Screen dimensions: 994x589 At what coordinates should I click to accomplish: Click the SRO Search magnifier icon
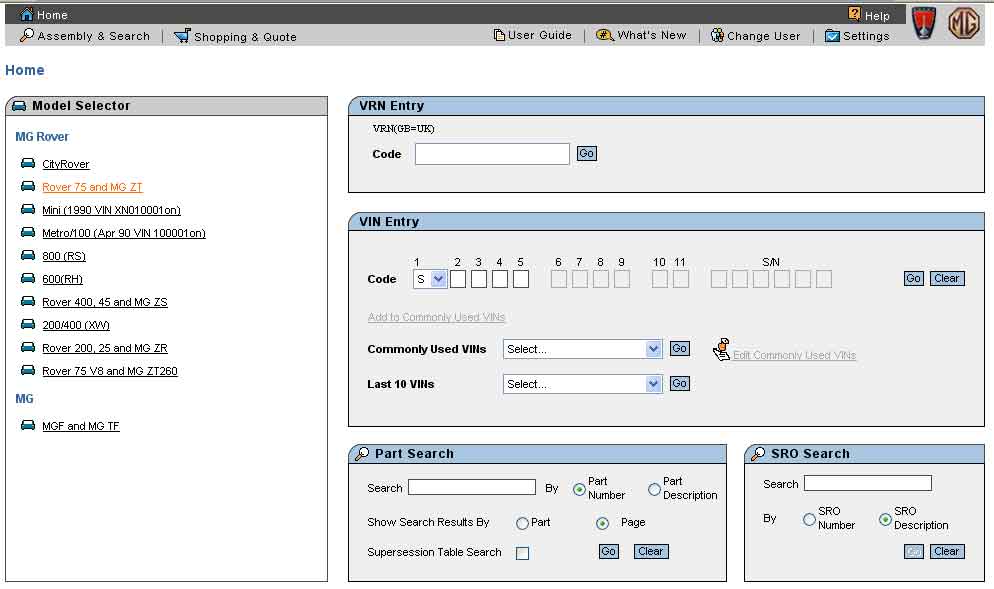[x=758, y=454]
